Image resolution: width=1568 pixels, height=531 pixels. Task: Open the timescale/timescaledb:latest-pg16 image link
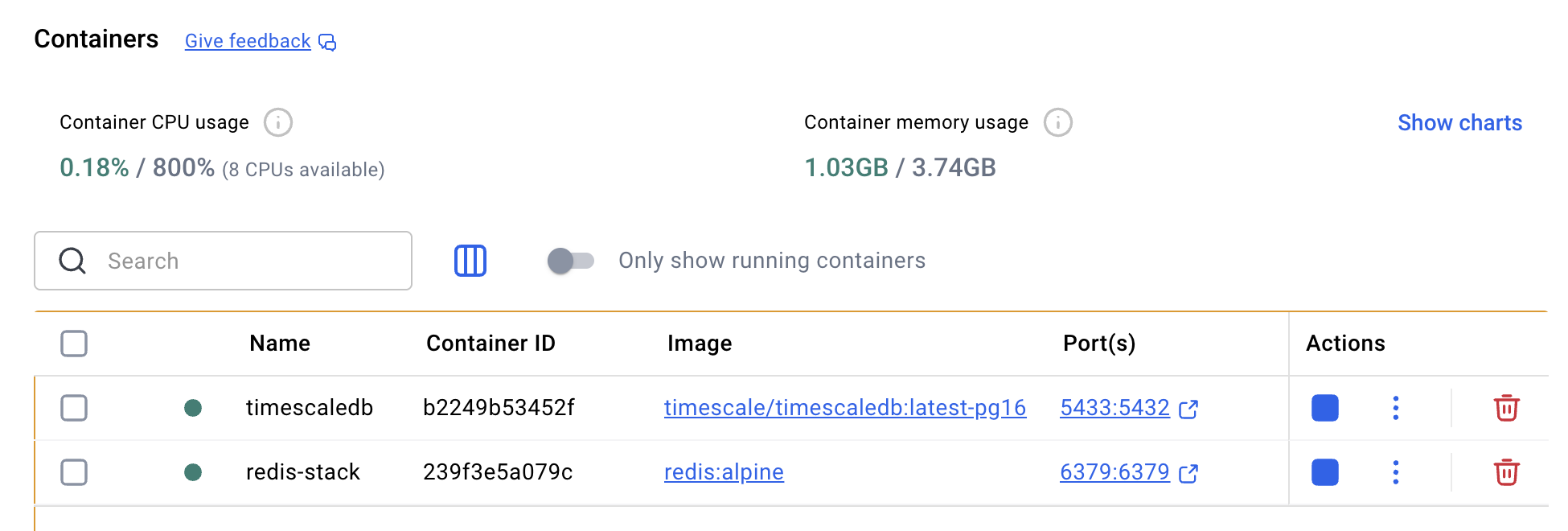click(844, 408)
